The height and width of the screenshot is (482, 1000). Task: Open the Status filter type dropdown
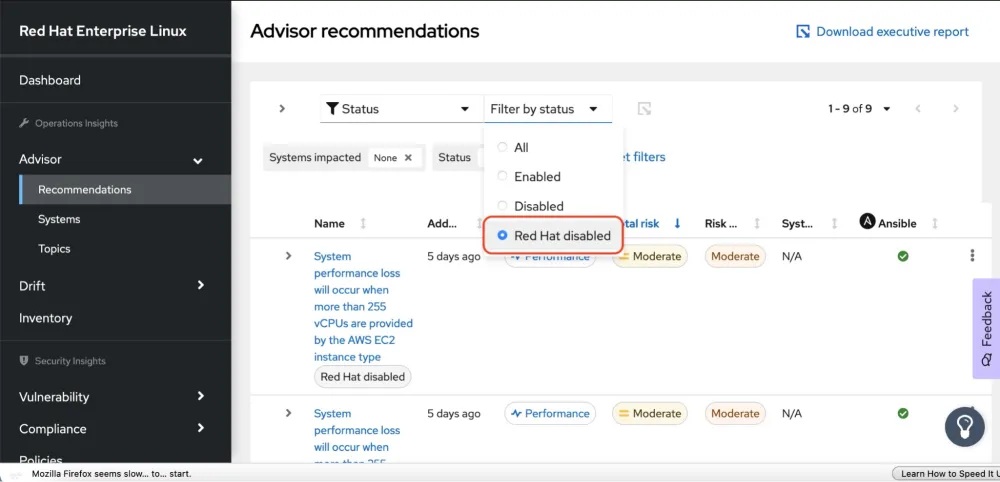point(398,109)
